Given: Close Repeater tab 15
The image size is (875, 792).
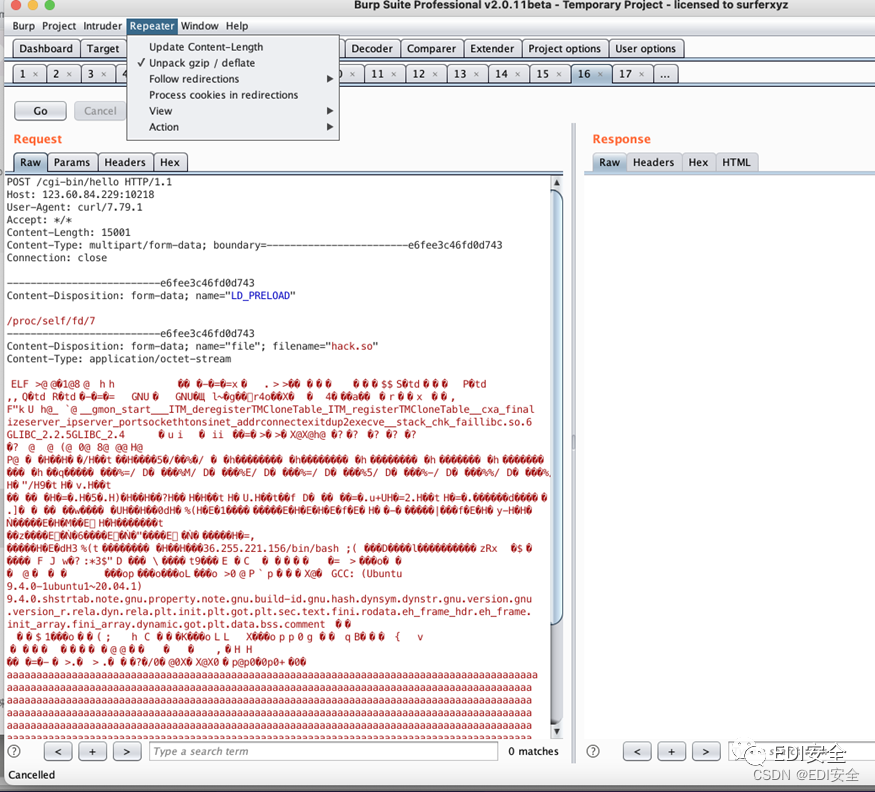Looking at the screenshot, I should 559,74.
